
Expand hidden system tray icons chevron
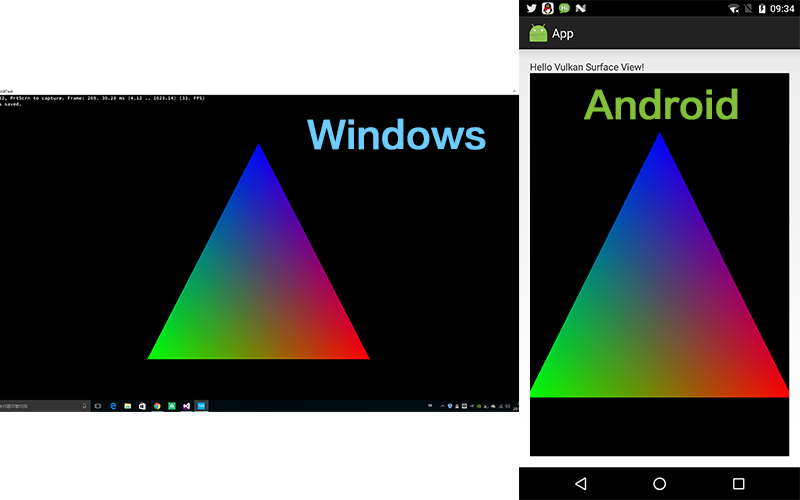443,406
